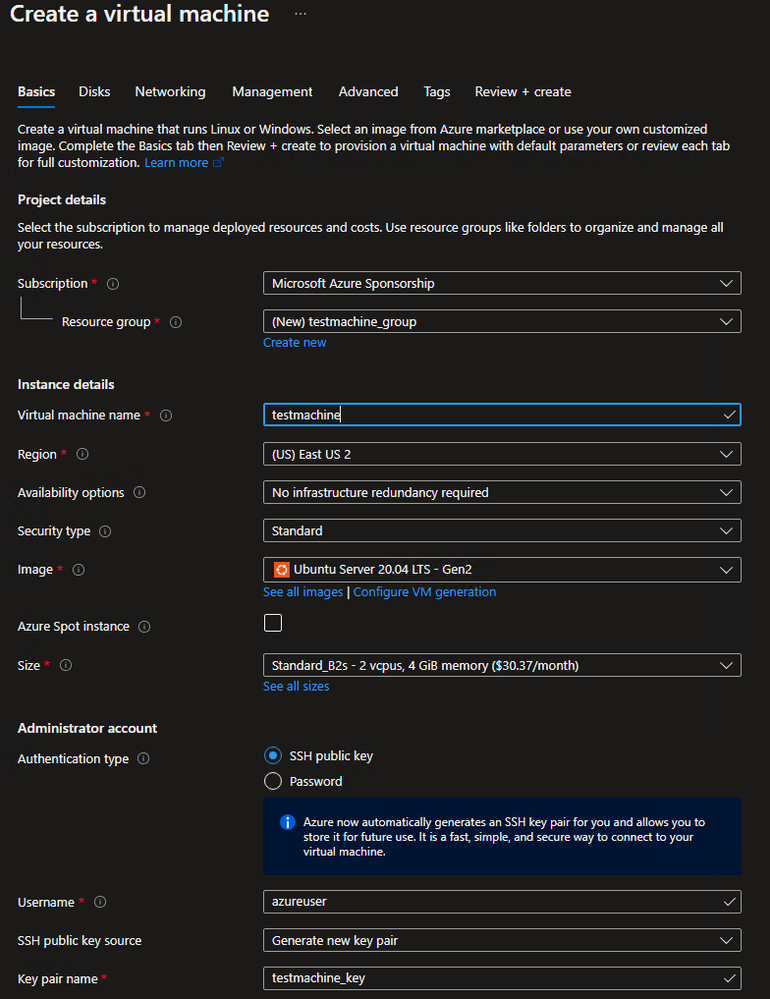Image resolution: width=770 pixels, height=999 pixels.
Task: Select SSH public key authentication
Action: point(273,756)
